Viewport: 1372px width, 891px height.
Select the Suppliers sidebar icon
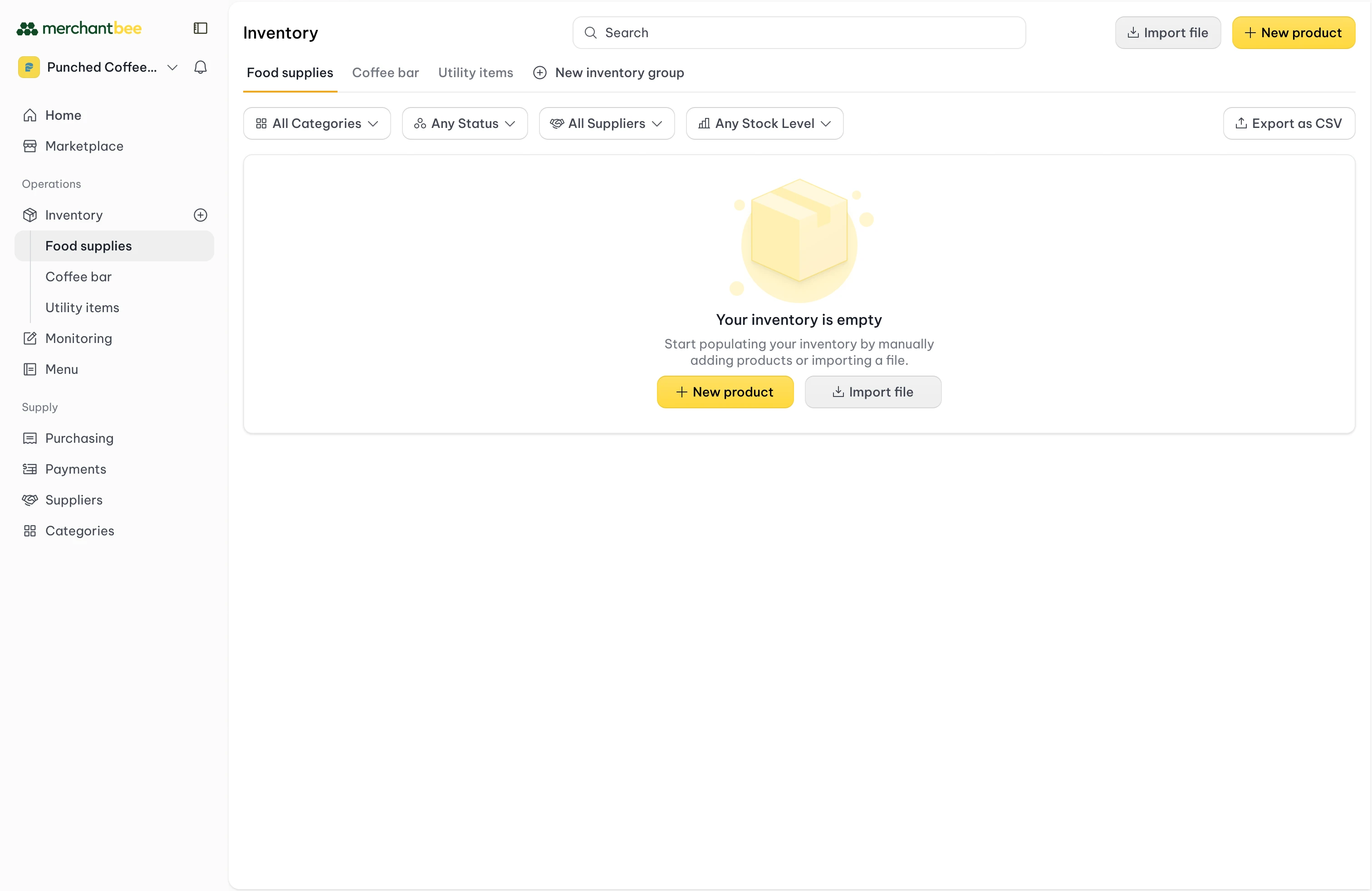(x=30, y=499)
